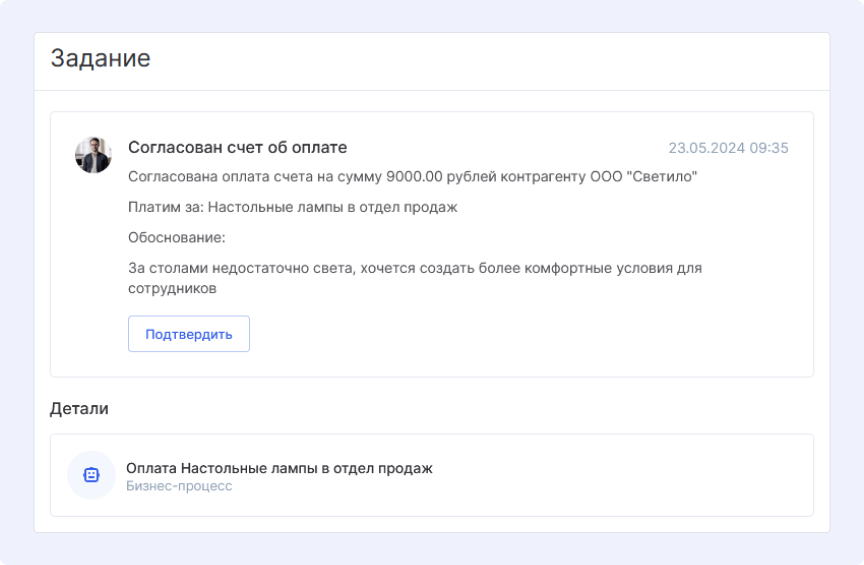
Task: Click the Задание page title
Action: 100,58
